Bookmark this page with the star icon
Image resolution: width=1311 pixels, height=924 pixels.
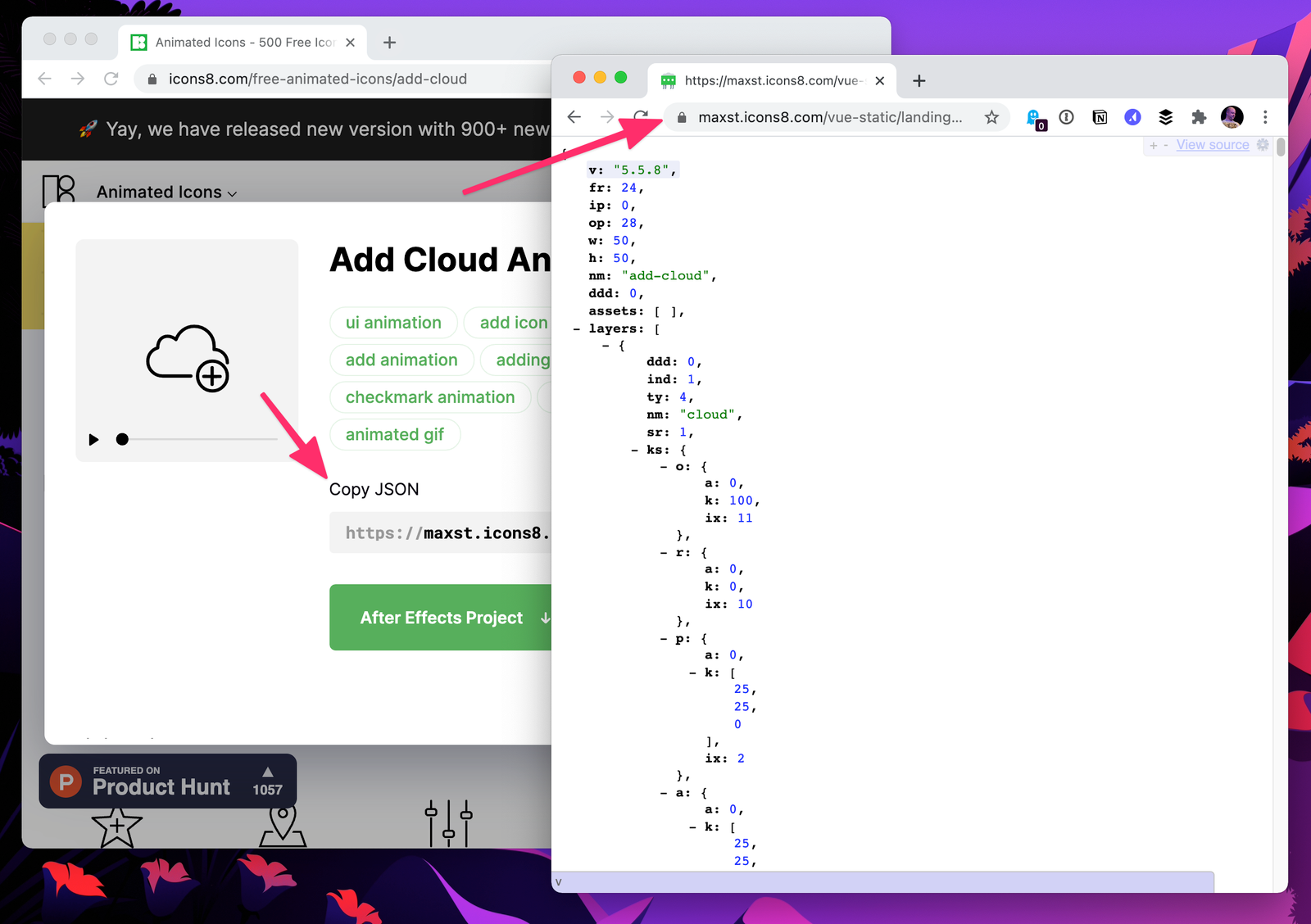[991, 117]
